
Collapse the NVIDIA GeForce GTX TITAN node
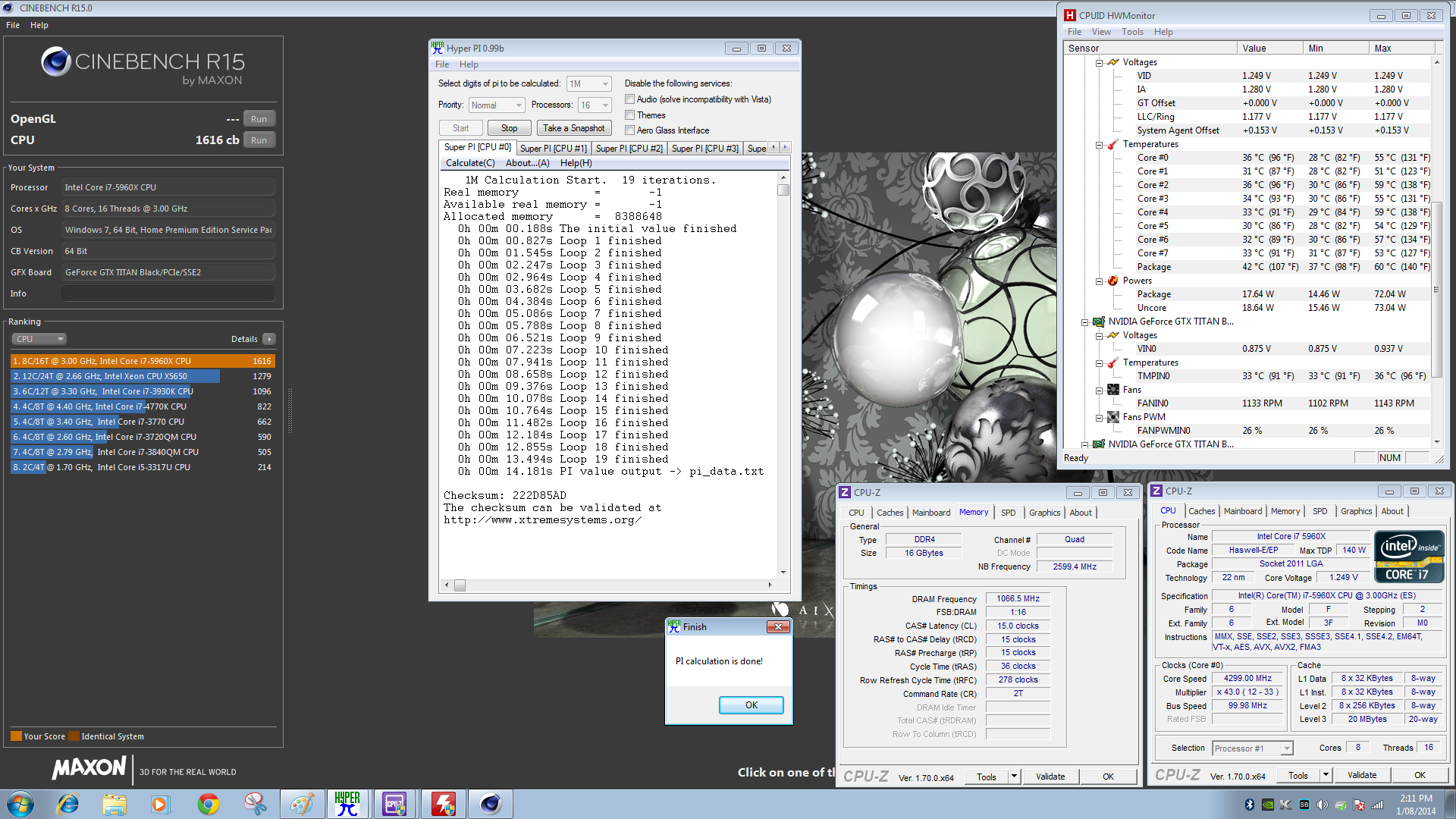coord(1084,322)
